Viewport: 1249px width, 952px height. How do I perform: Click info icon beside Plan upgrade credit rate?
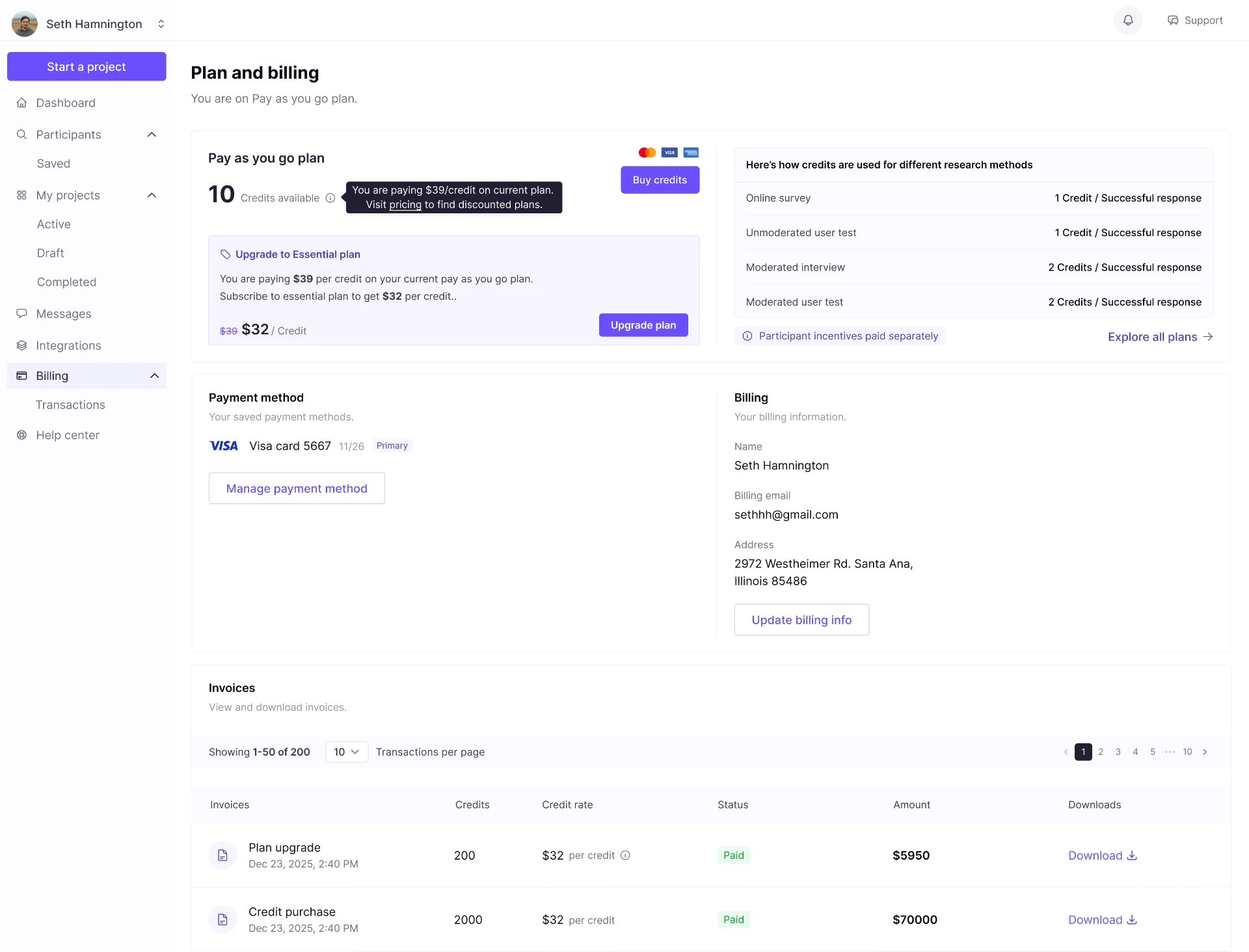coord(625,855)
